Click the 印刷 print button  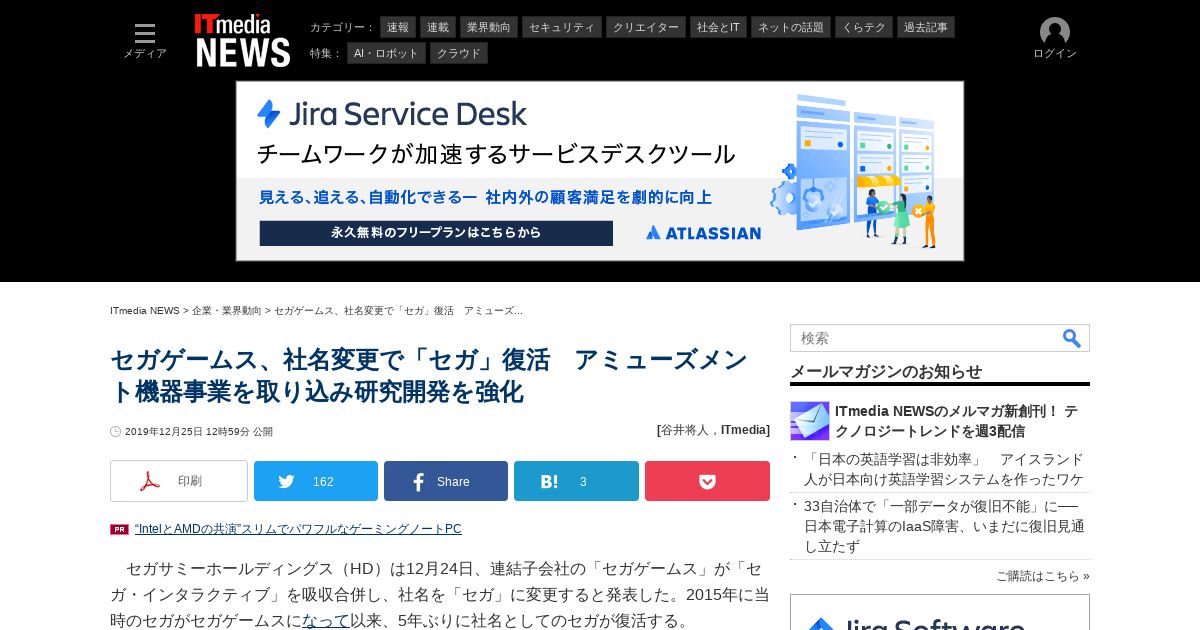click(x=179, y=481)
